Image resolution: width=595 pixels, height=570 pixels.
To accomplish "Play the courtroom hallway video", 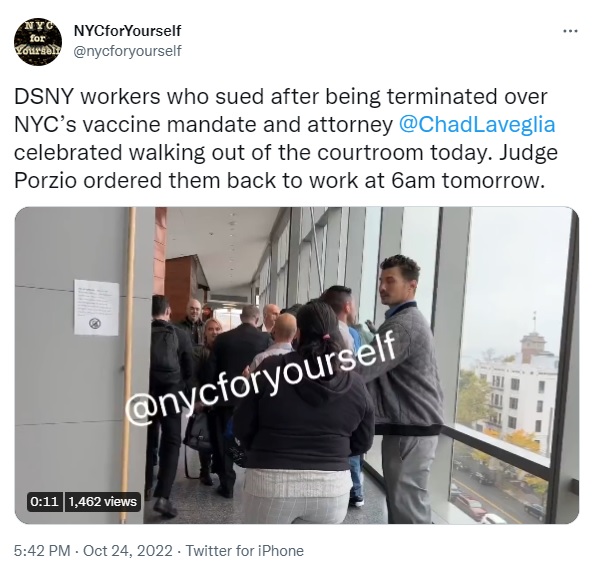I will point(297,365).
